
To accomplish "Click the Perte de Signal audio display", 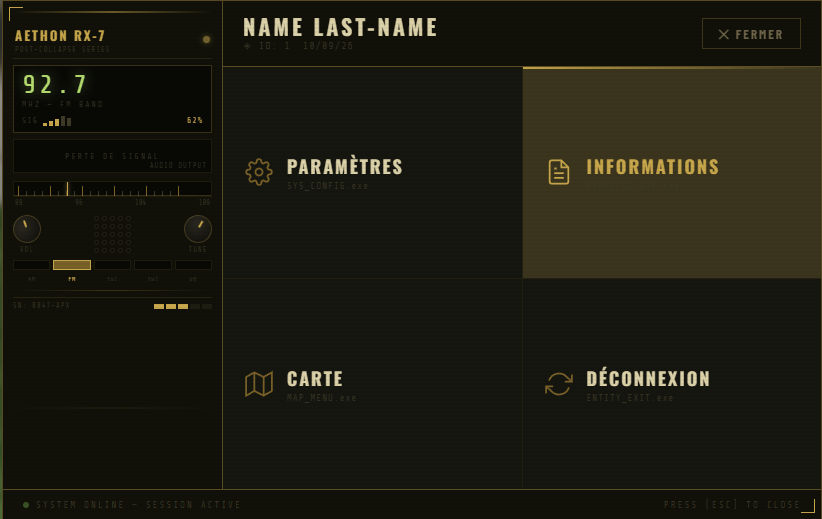I will tap(112, 156).
